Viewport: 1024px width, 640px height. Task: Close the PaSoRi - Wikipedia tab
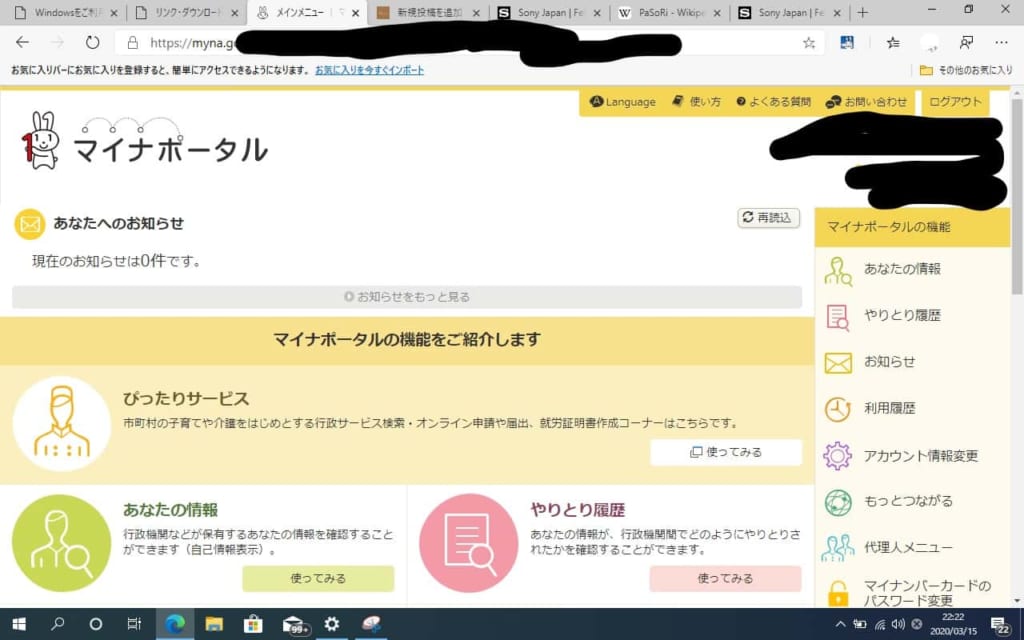717,13
